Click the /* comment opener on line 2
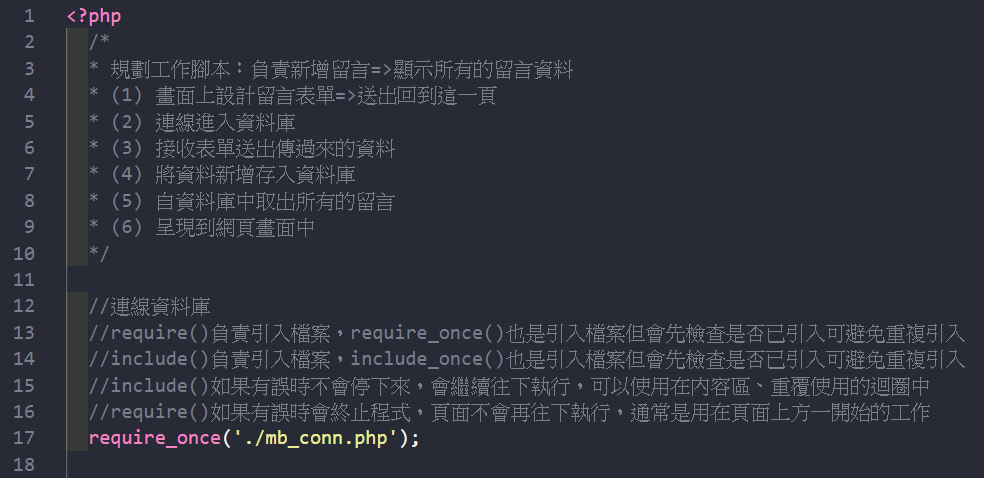This screenshot has width=984, height=478. coord(98,42)
